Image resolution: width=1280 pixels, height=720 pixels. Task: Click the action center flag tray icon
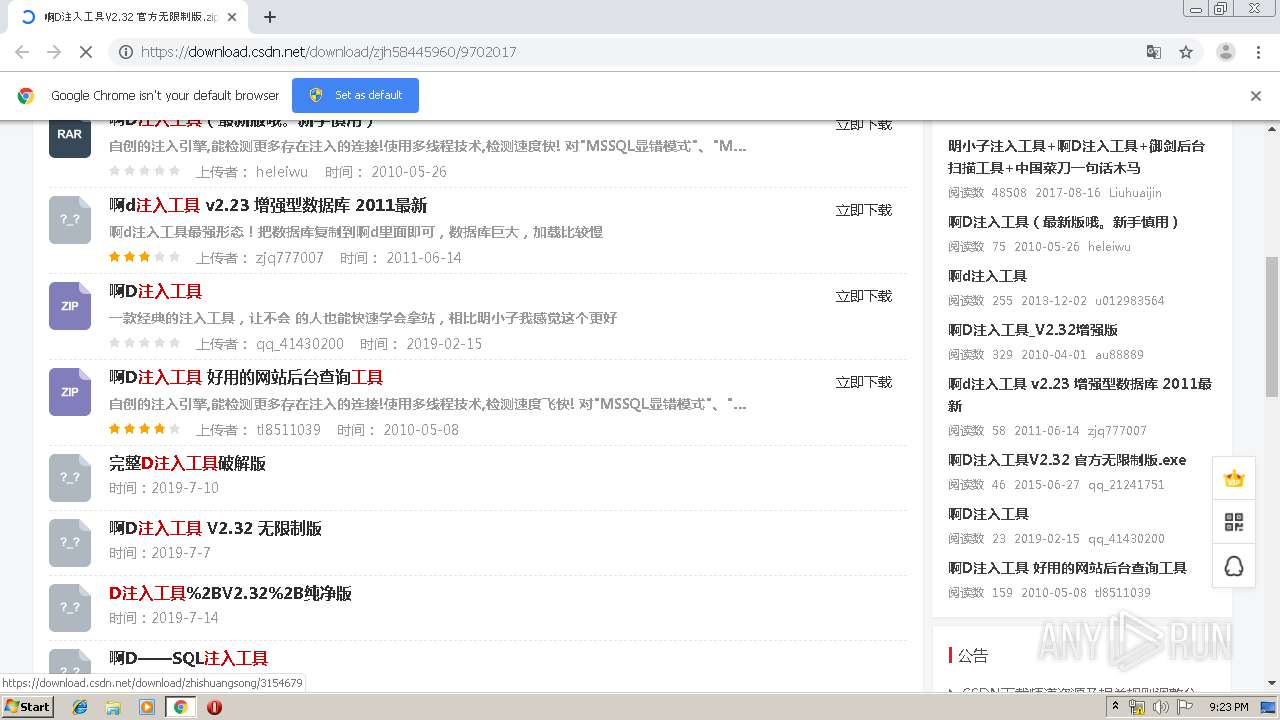click(x=1185, y=707)
